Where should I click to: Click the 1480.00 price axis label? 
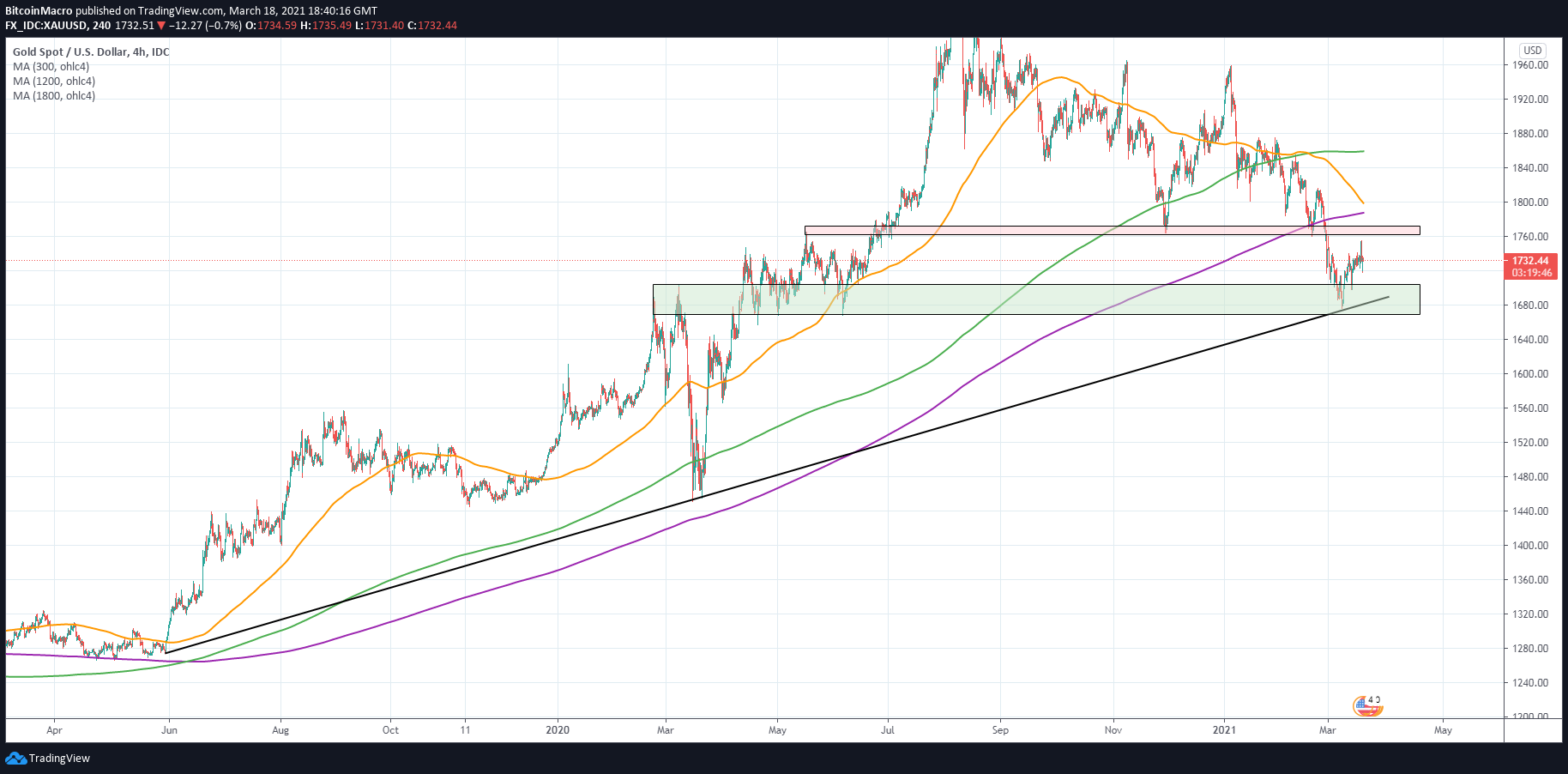(1530, 477)
